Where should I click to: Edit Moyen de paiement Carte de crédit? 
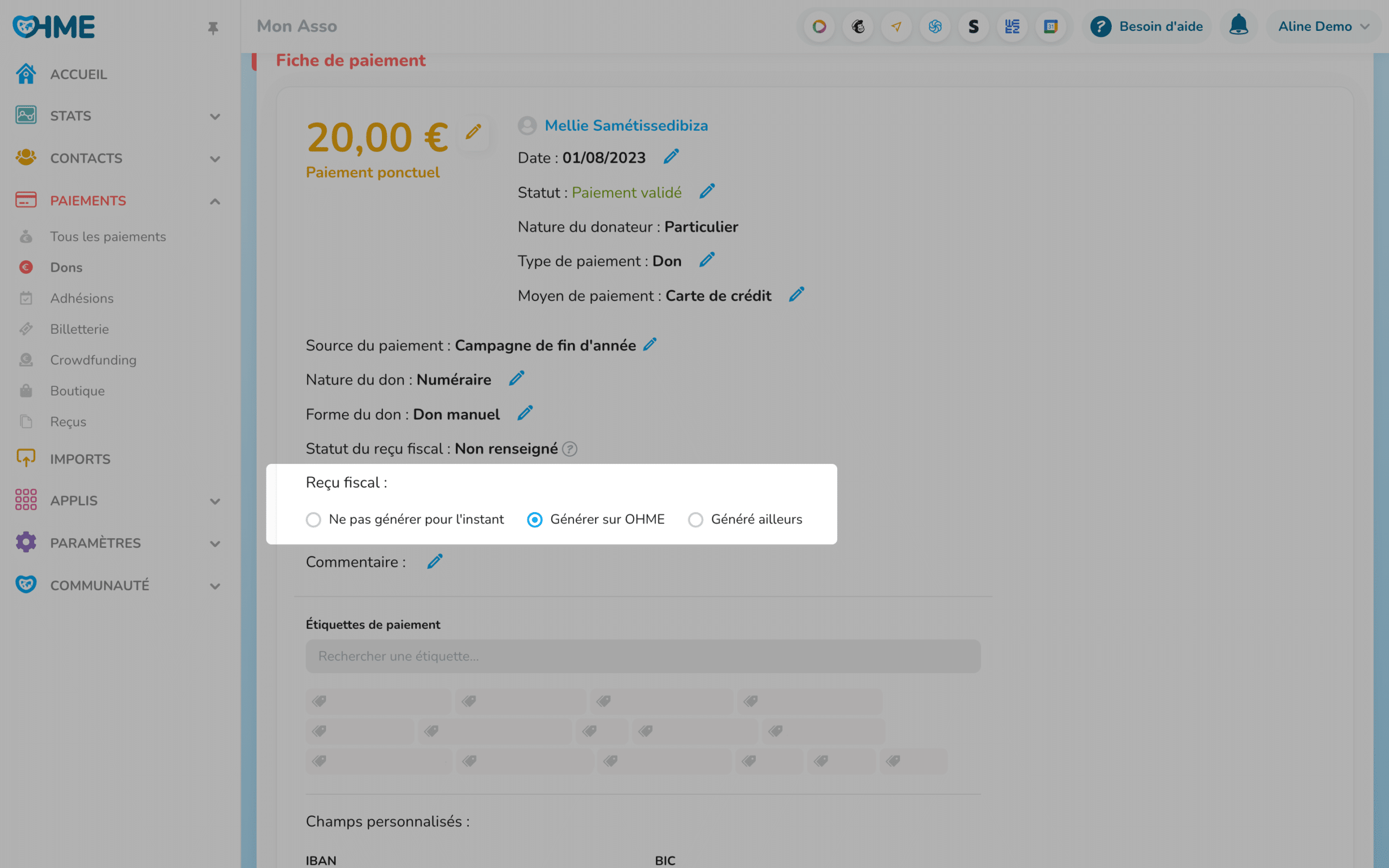coord(795,295)
